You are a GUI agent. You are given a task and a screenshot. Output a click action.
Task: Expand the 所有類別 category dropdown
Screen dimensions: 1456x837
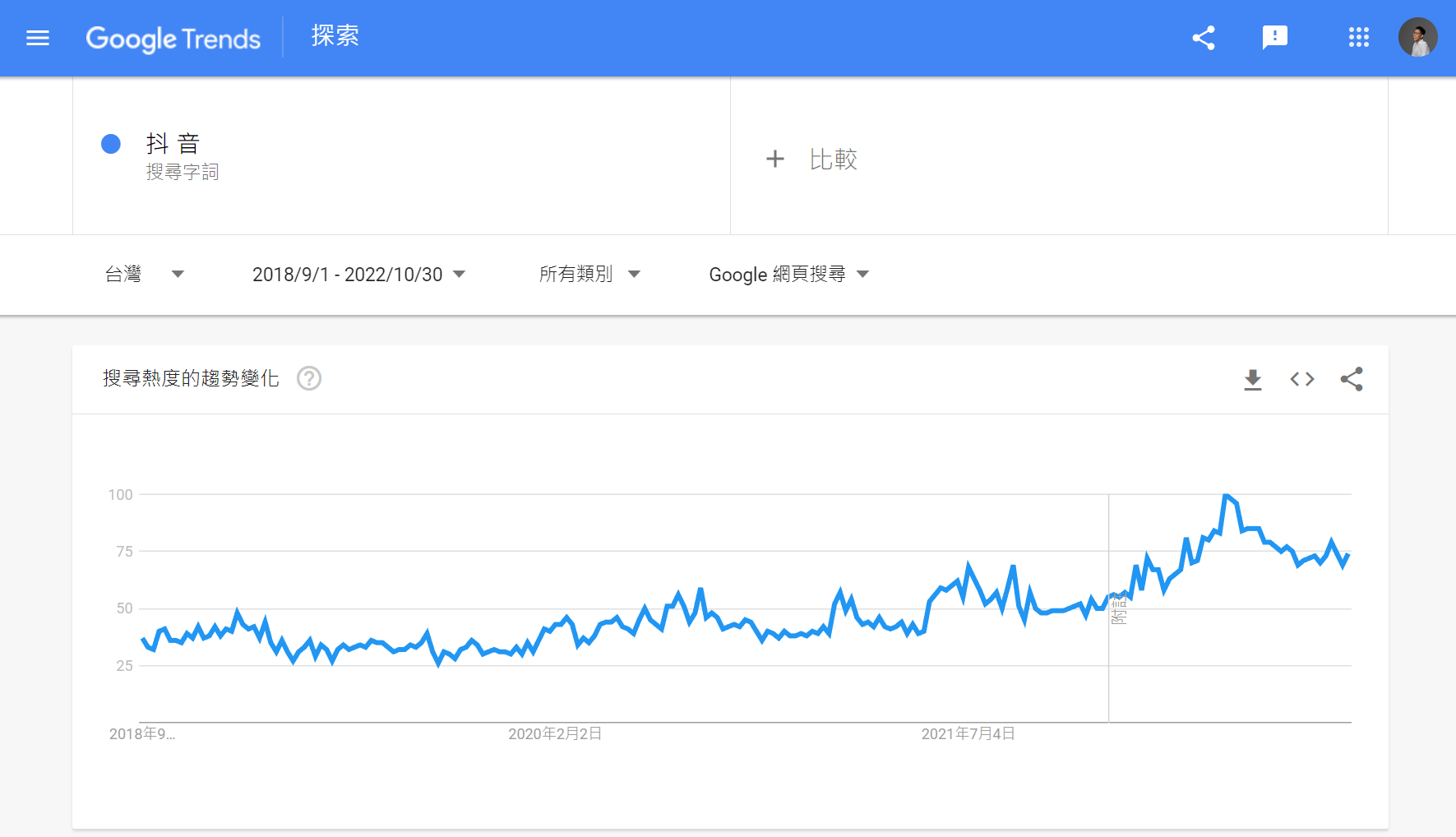pos(589,274)
